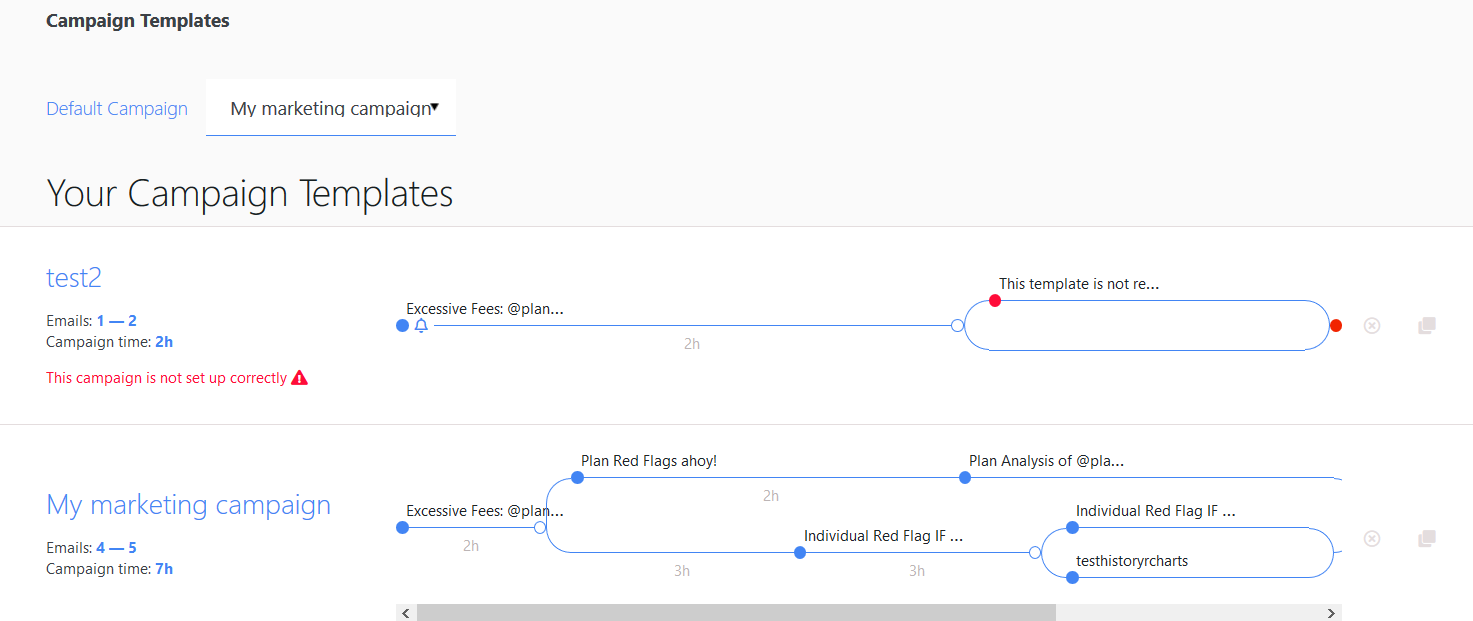1473x621 pixels.
Task: Switch to the Default Campaign tab
Action: [x=117, y=109]
